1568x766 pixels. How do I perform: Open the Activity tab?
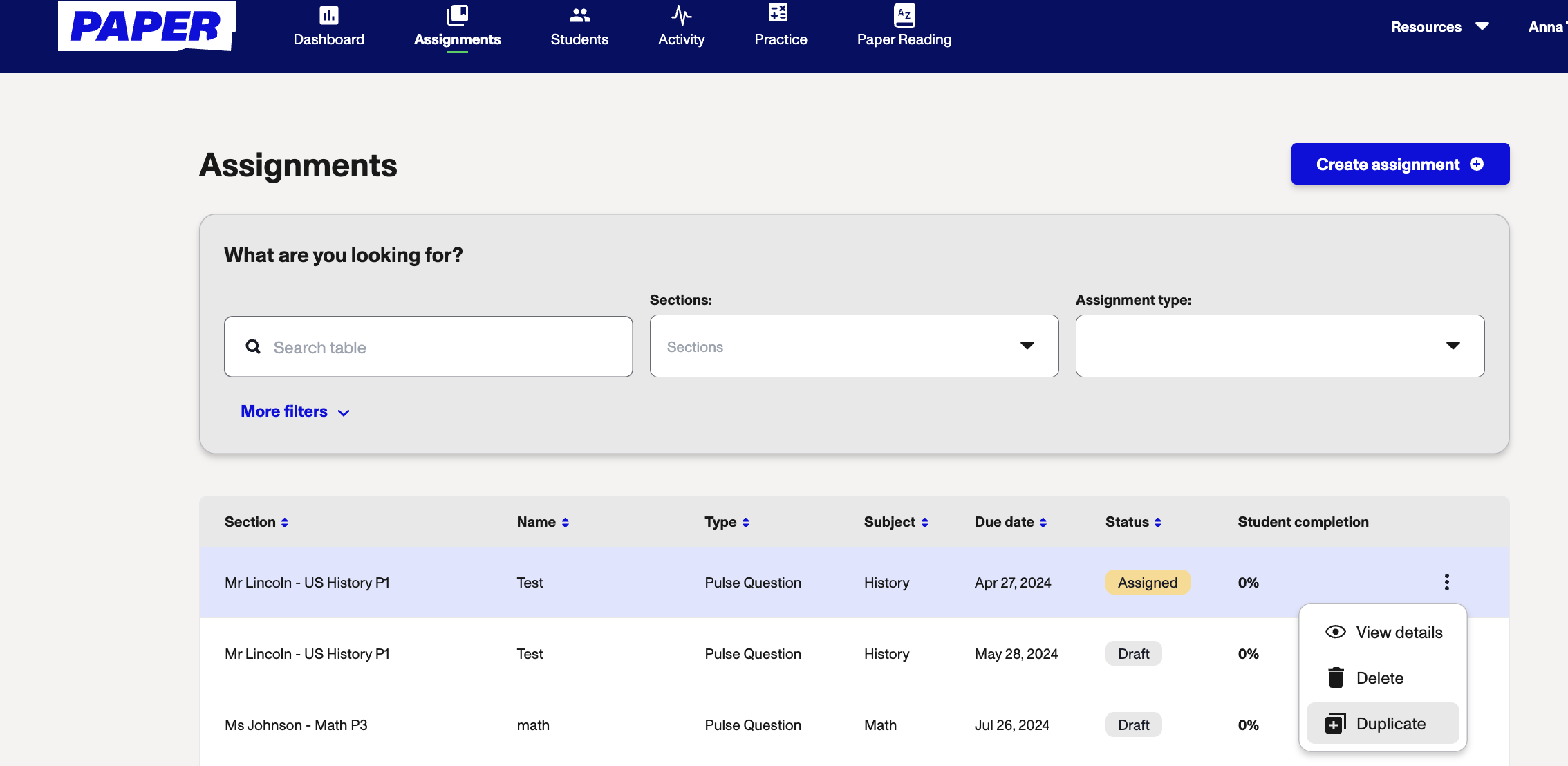[x=681, y=28]
